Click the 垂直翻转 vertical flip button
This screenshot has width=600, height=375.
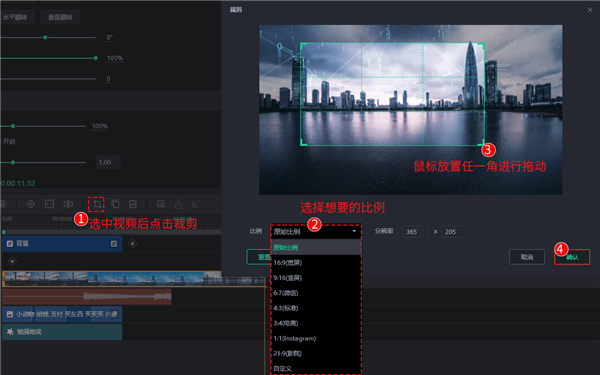click(60, 17)
